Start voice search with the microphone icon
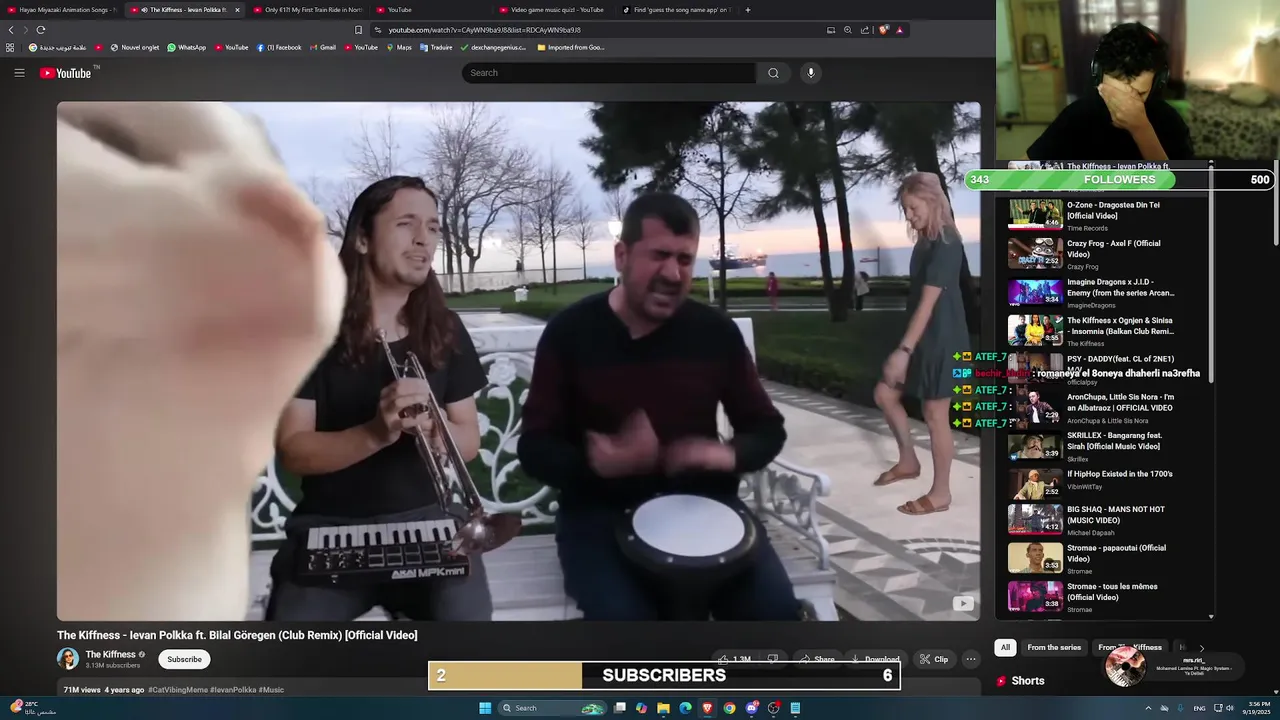Viewport: 1280px width, 720px height. coord(811,73)
